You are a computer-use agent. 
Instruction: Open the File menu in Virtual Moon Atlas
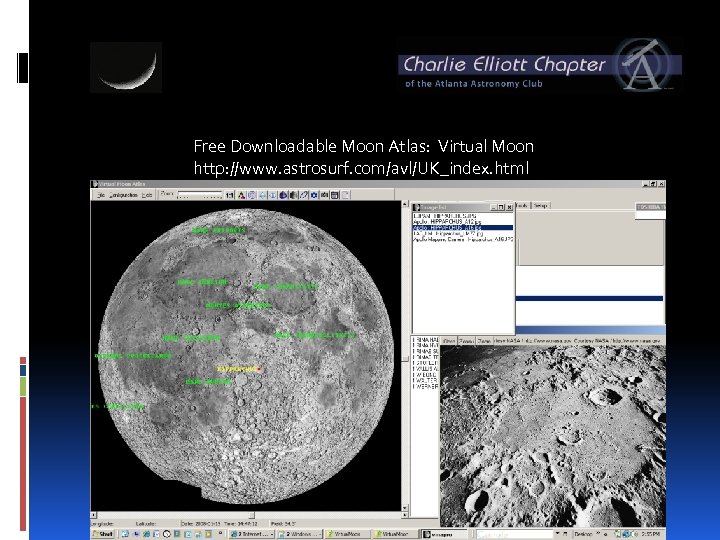point(101,195)
